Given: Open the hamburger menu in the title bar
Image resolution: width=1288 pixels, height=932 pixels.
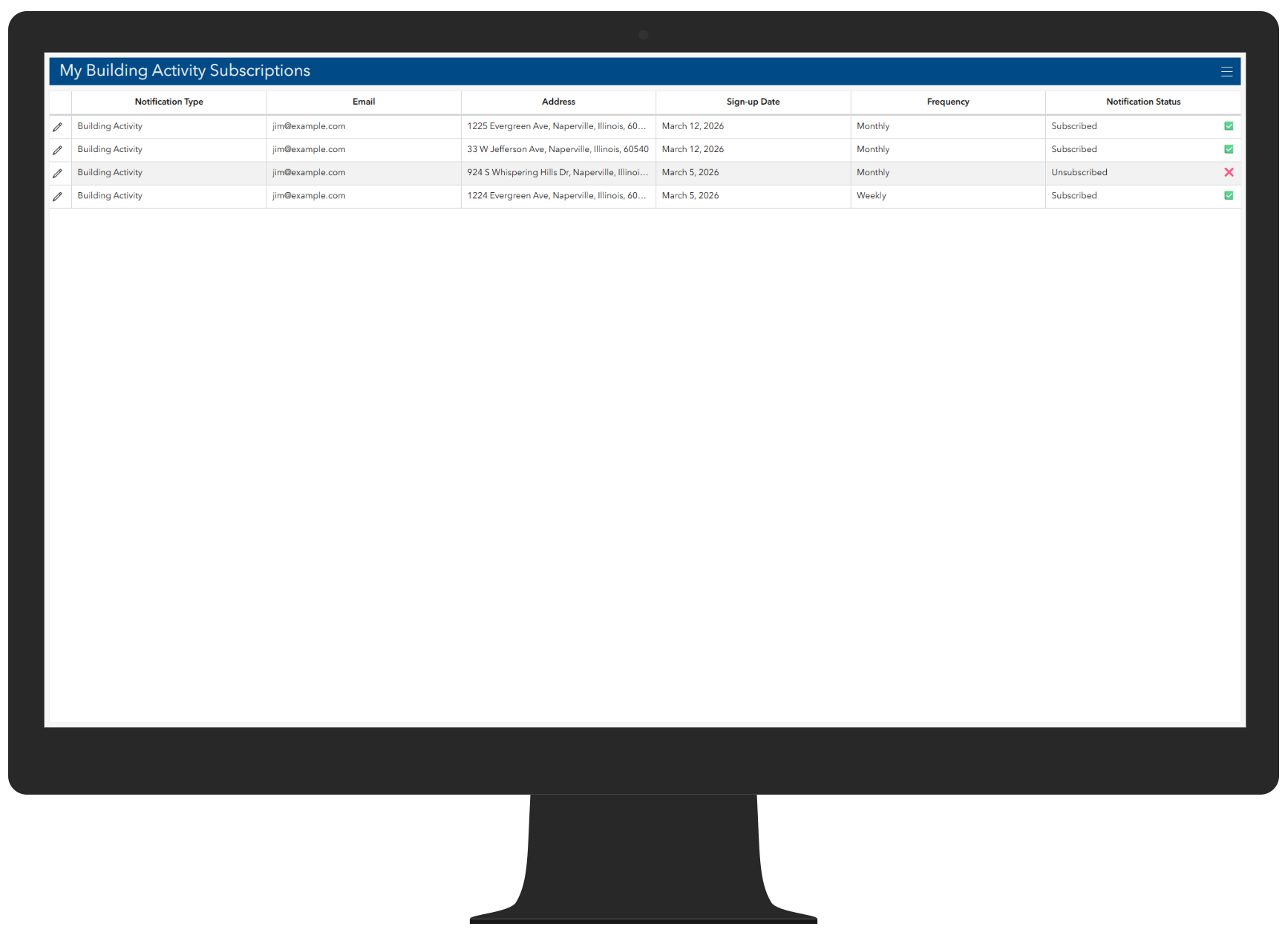Looking at the screenshot, I should click(1226, 70).
